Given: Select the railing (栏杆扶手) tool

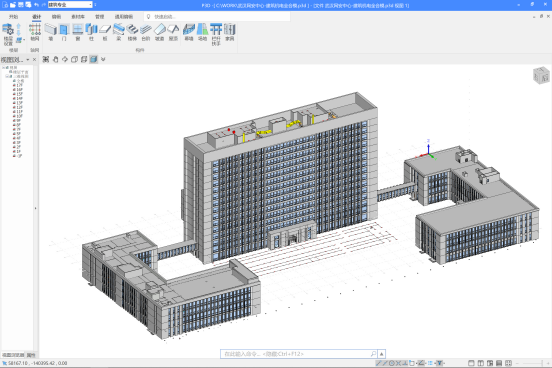Looking at the screenshot, I should (216, 34).
